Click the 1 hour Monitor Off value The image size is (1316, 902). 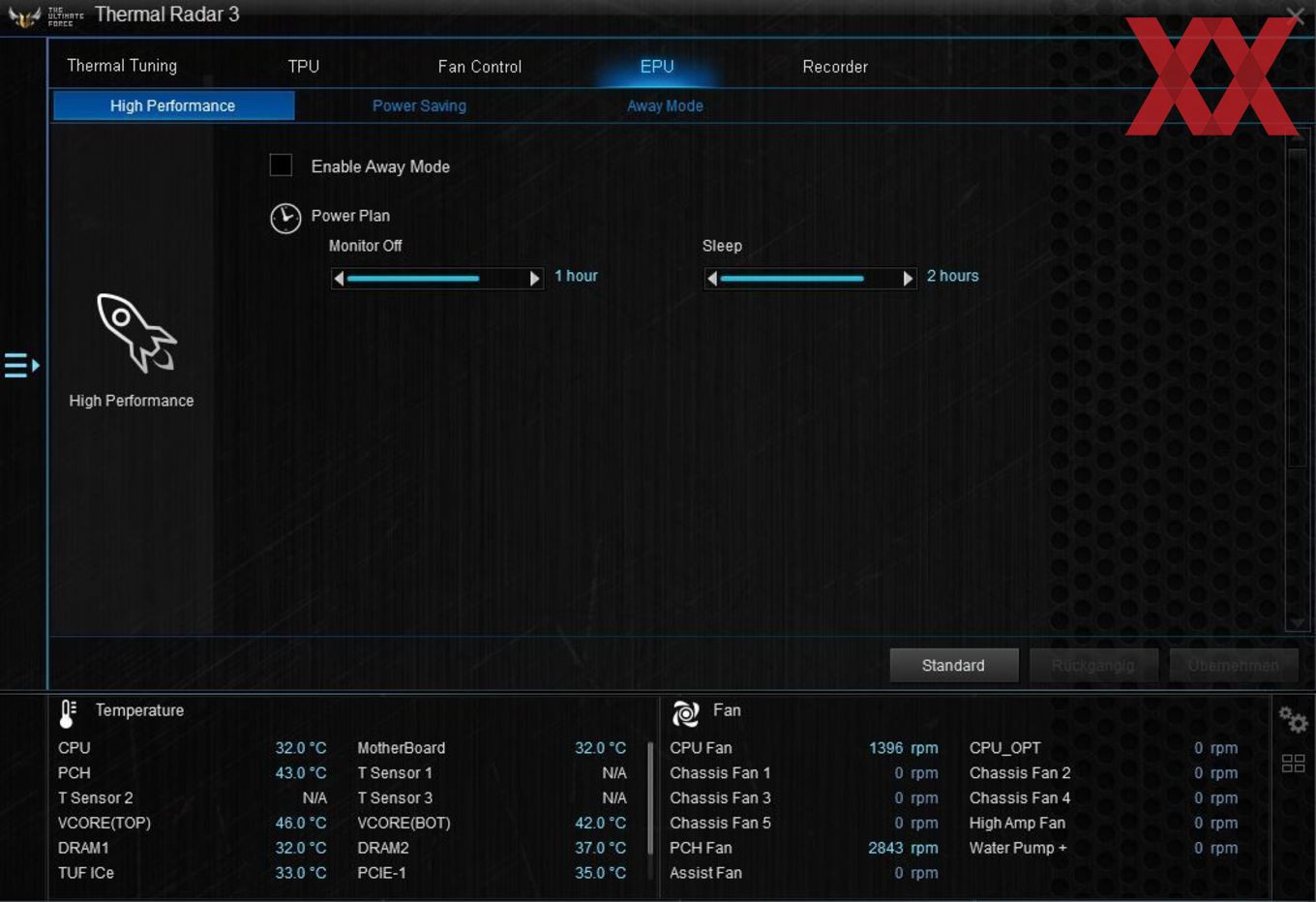pyautogui.click(x=576, y=276)
